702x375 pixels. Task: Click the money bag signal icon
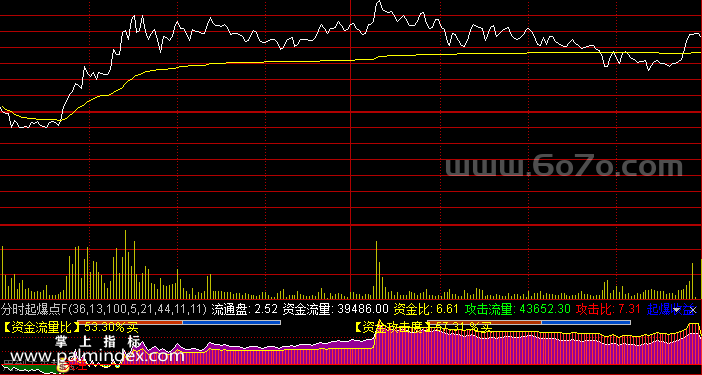[x=63, y=367]
